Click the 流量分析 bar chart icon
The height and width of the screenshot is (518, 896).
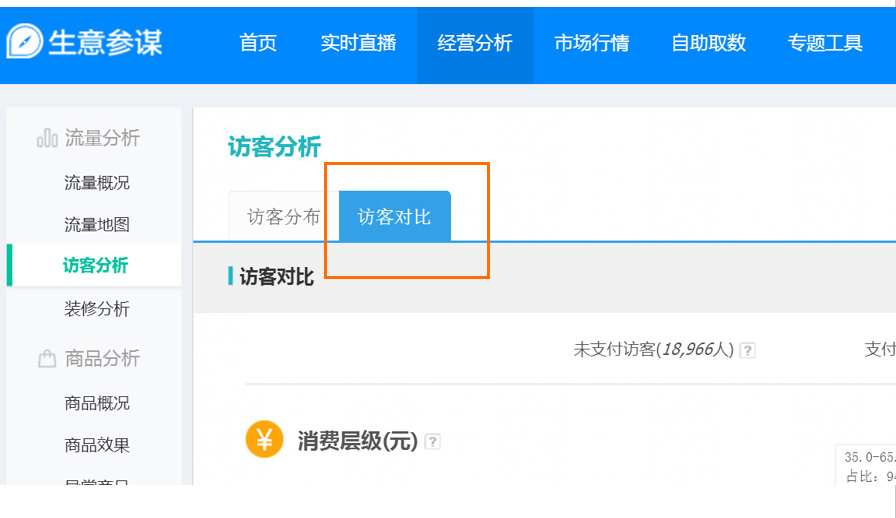47,138
